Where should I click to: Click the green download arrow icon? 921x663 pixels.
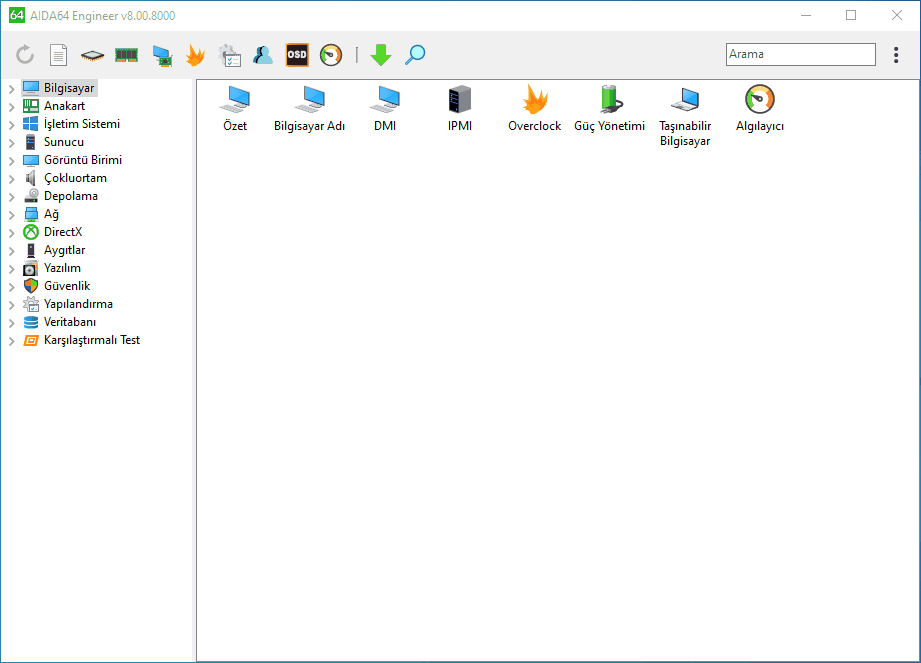click(x=381, y=55)
